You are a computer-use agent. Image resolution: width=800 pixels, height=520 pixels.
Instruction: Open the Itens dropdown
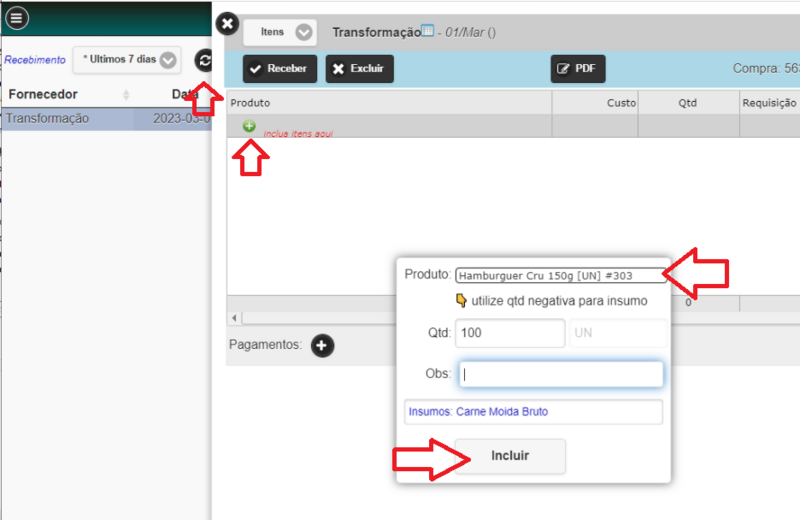click(x=280, y=32)
